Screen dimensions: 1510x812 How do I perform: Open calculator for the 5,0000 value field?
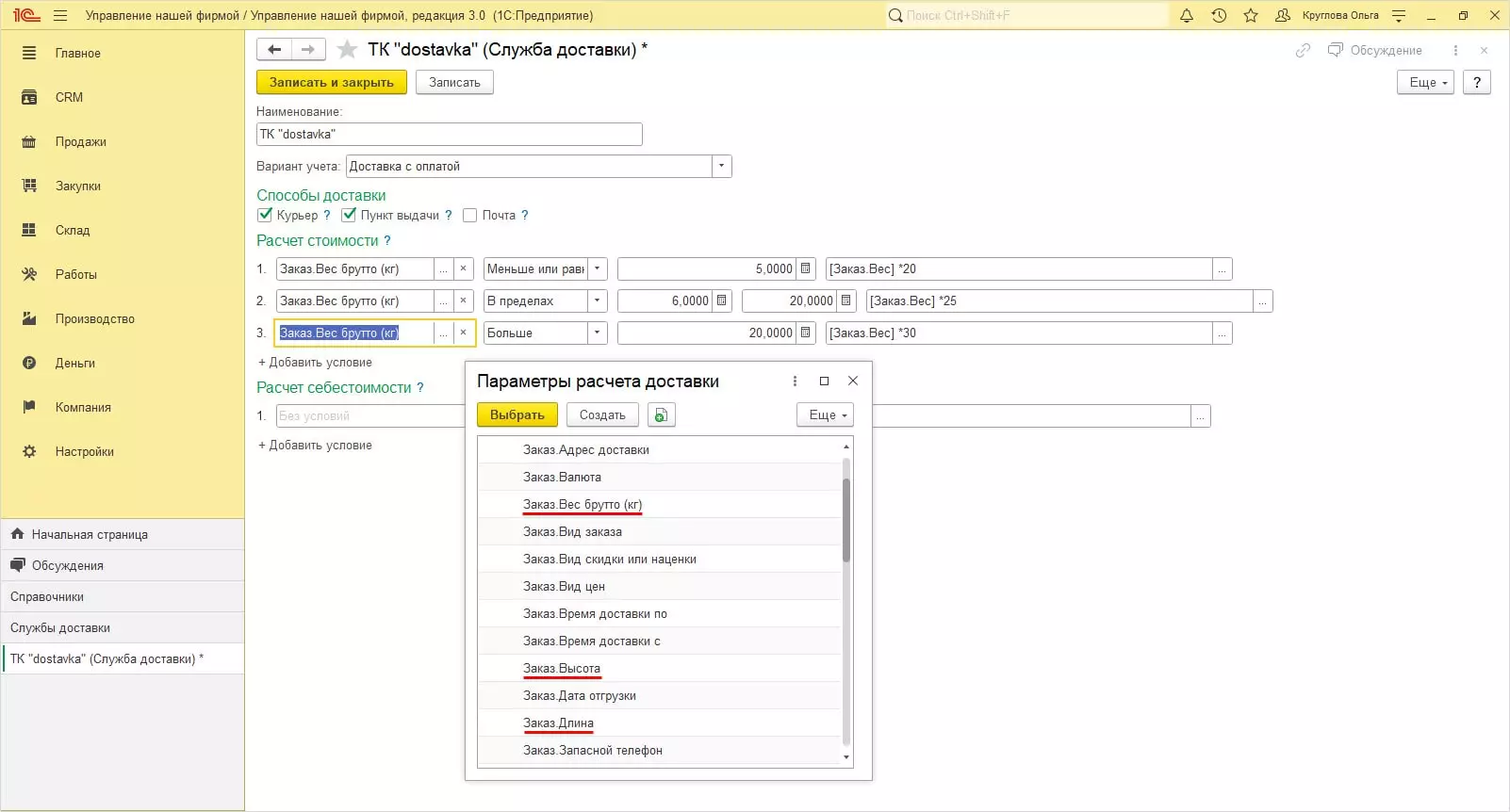tap(806, 269)
